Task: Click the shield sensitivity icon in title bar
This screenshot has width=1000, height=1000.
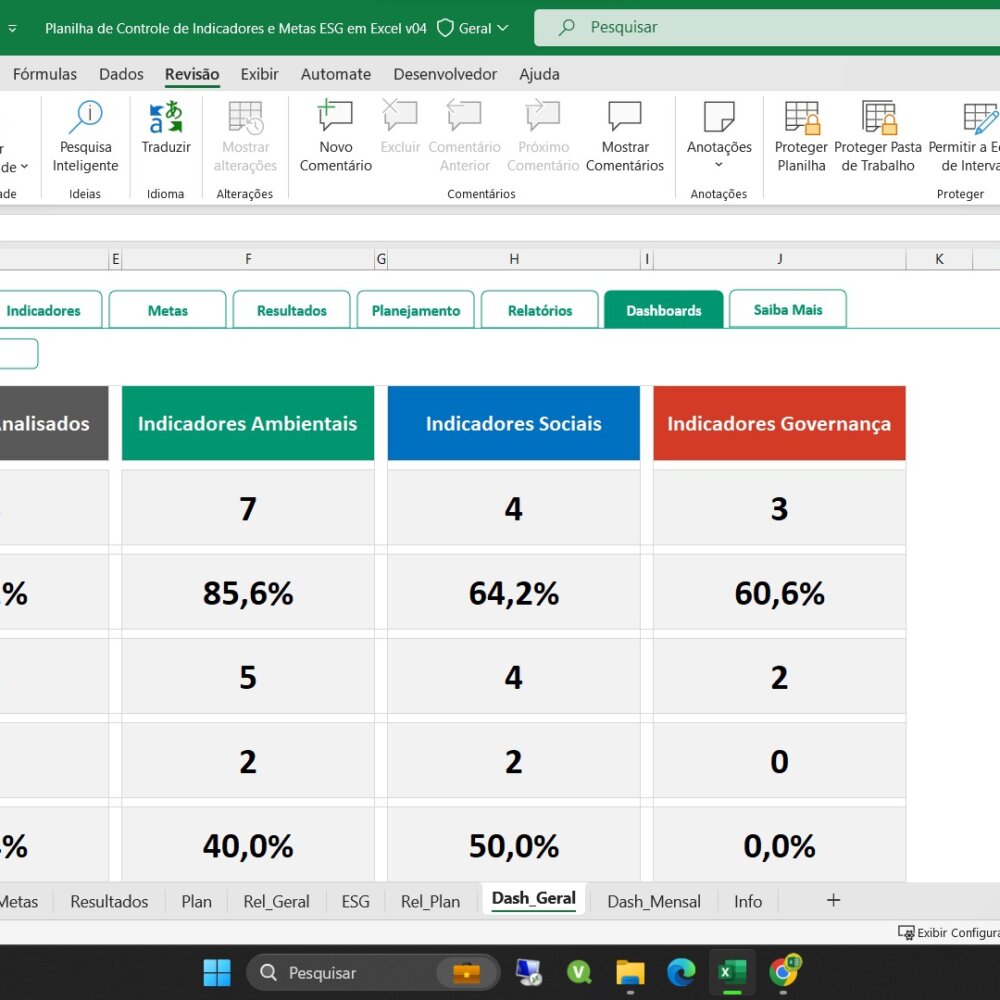Action: point(445,28)
